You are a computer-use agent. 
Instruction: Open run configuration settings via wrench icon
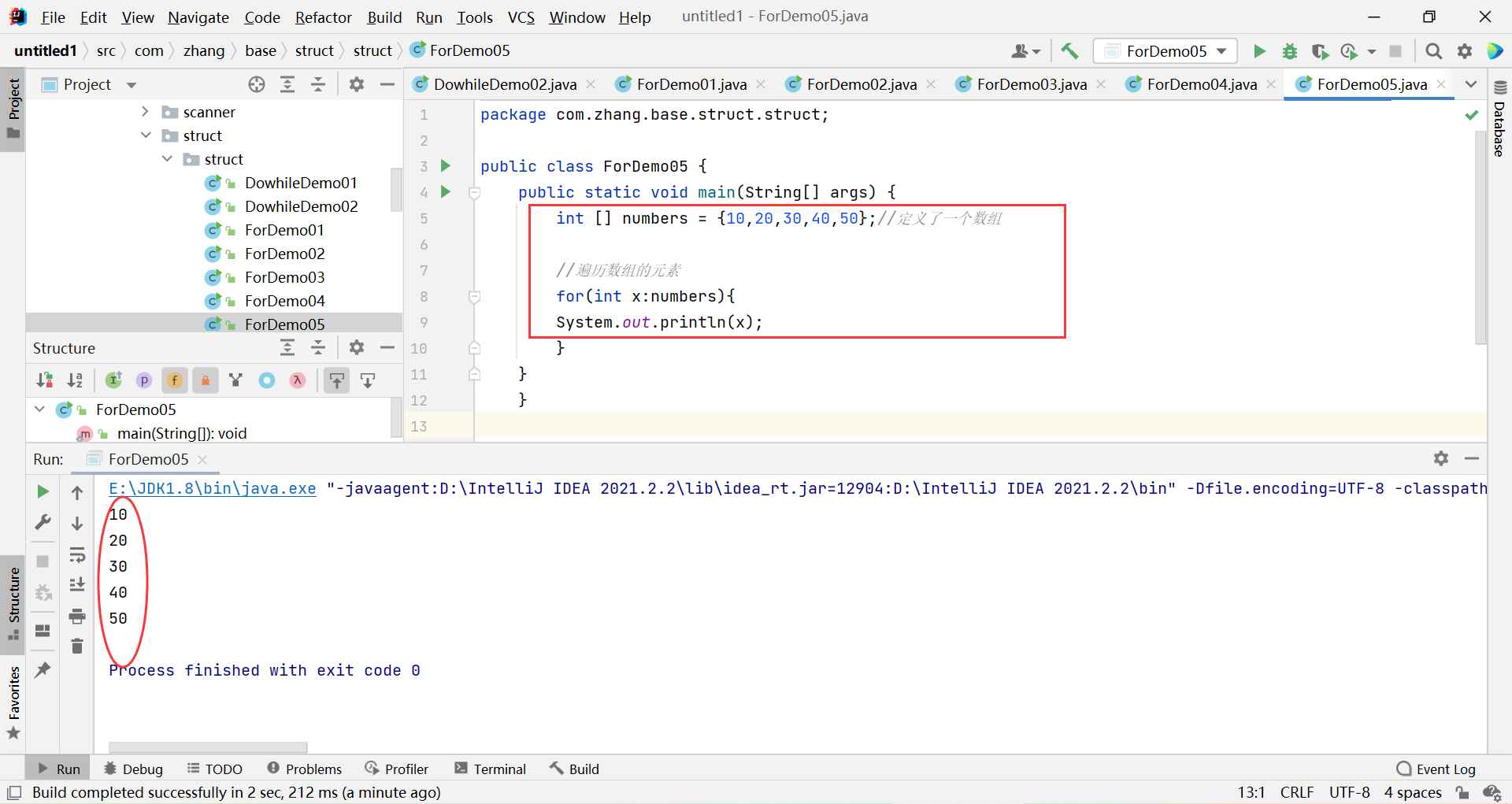[x=43, y=521]
